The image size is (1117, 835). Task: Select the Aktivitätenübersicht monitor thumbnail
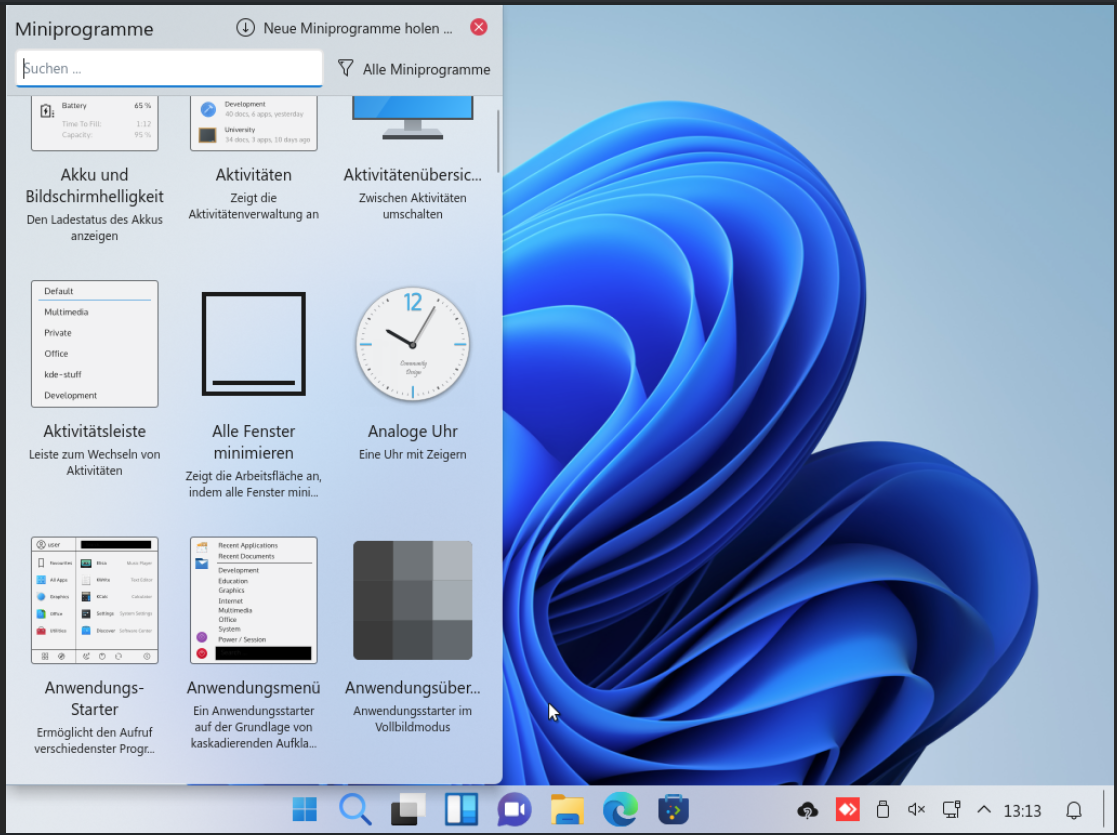coord(412,119)
